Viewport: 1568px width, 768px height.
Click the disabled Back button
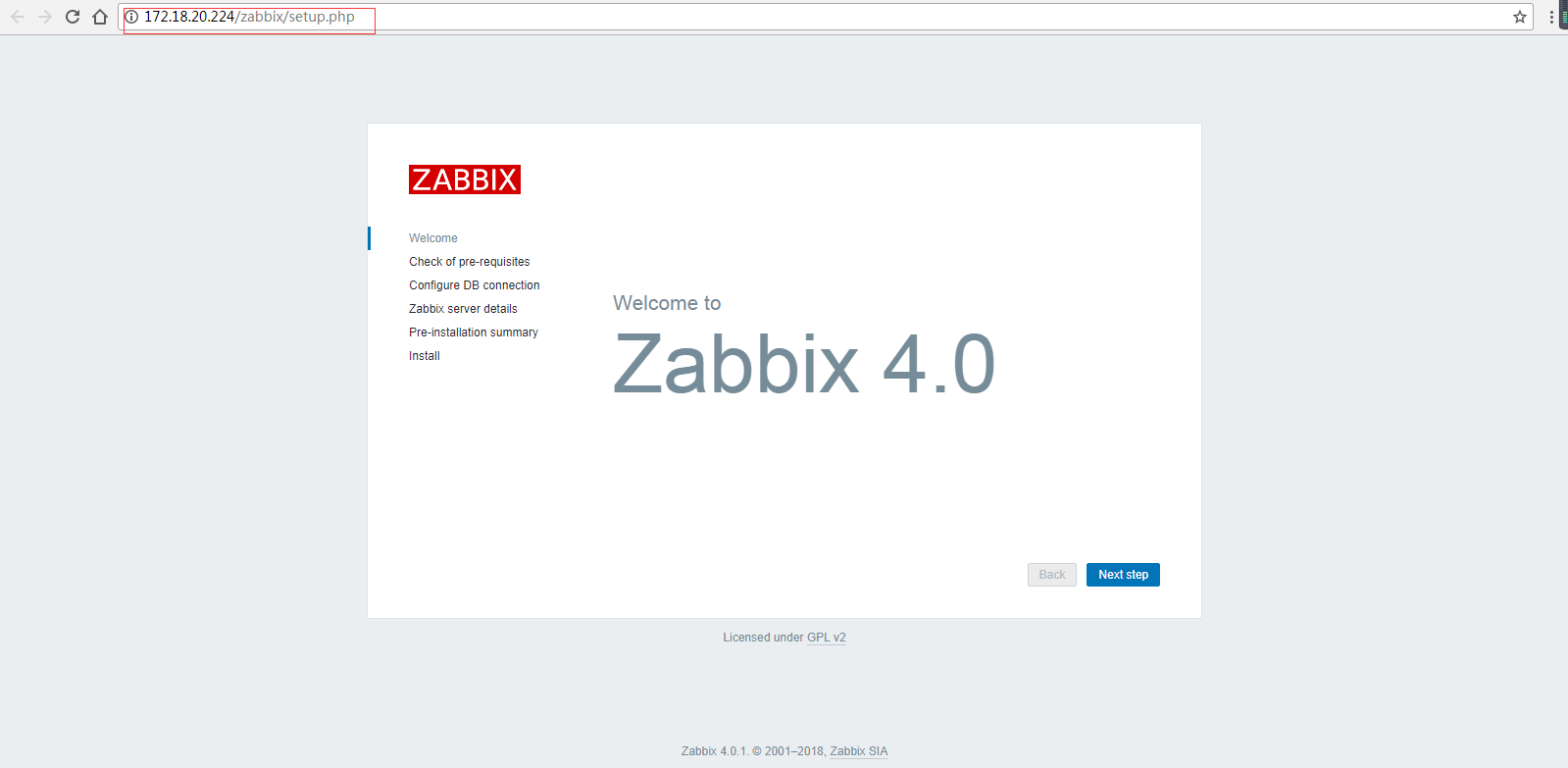tap(1052, 575)
